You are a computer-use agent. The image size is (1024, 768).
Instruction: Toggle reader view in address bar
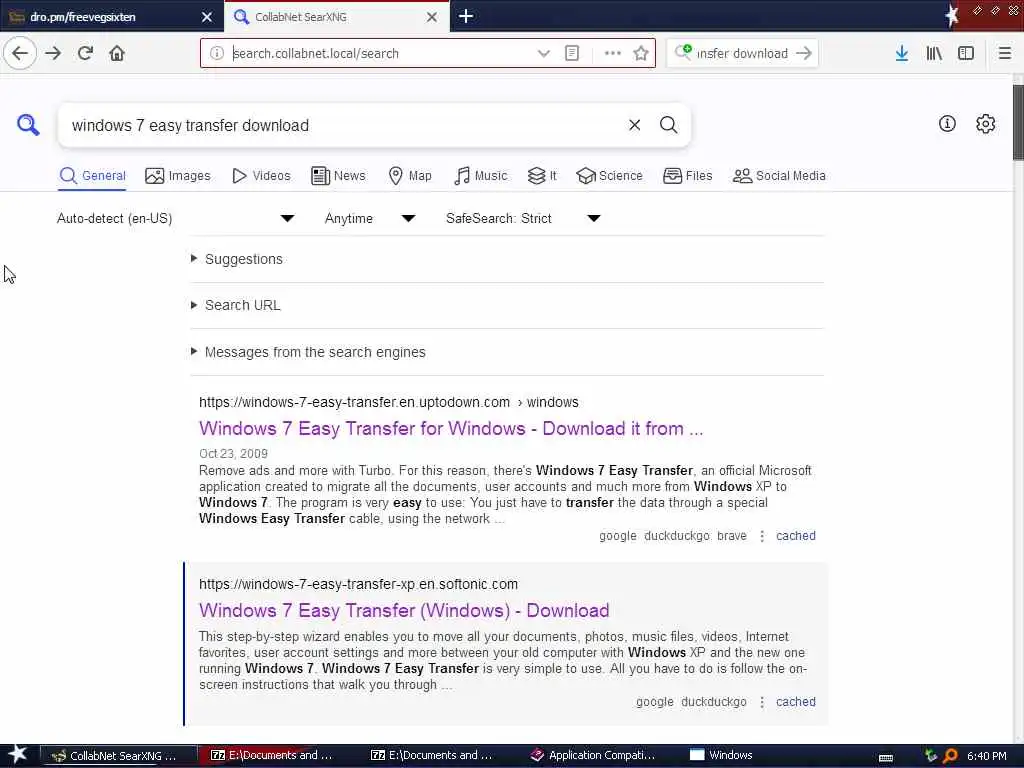(x=571, y=54)
